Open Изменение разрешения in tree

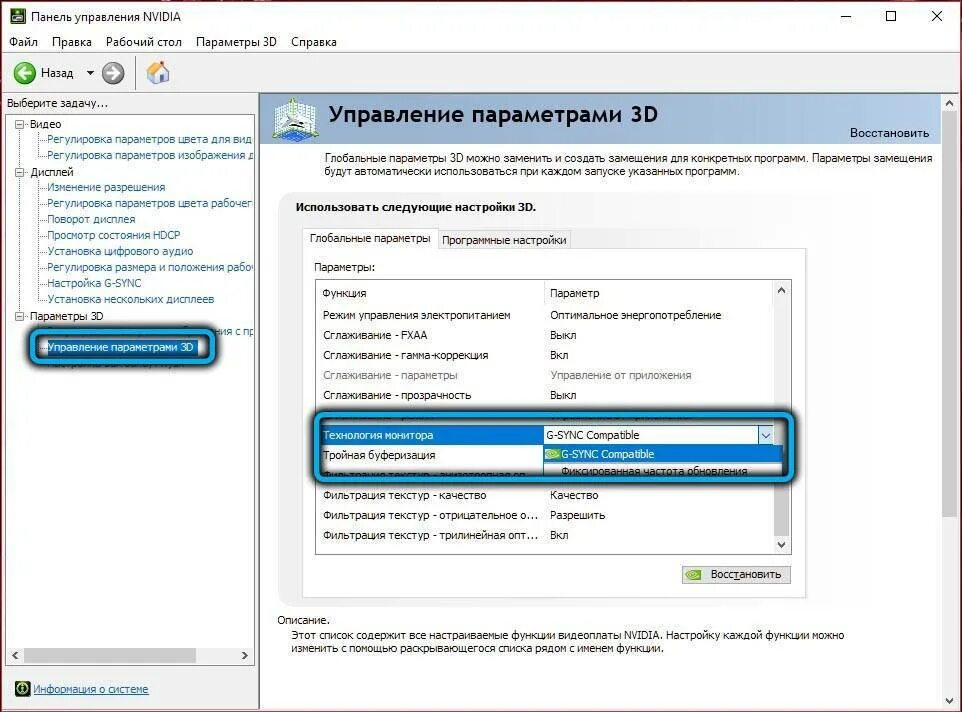106,187
